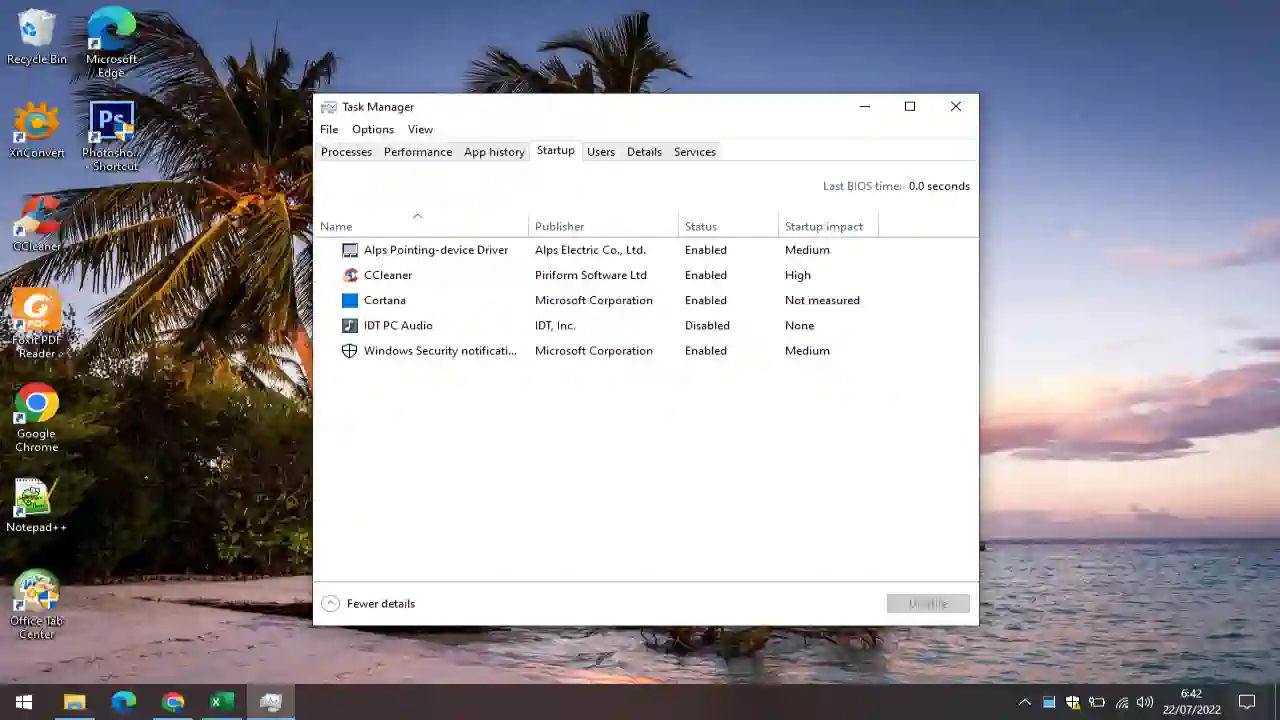Open the Windows Start menu
The height and width of the screenshot is (720, 1280).
[x=24, y=702]
